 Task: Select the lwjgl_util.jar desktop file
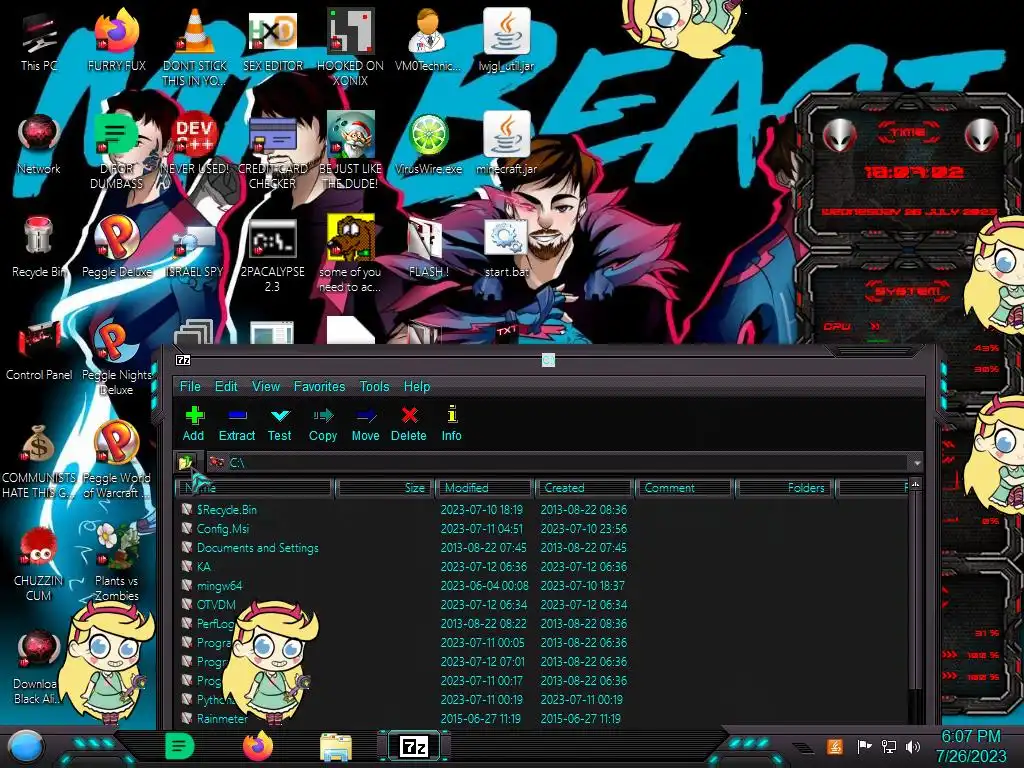click(506, 40)
